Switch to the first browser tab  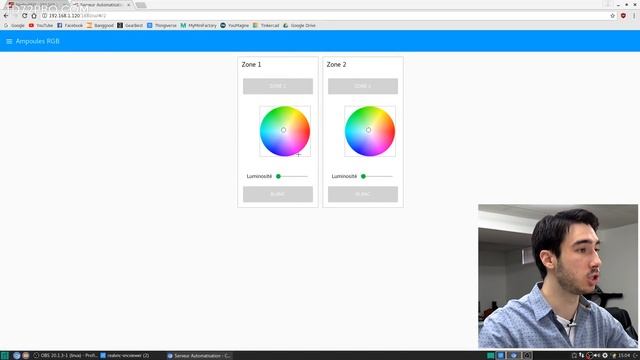click(x=37, y=5)
